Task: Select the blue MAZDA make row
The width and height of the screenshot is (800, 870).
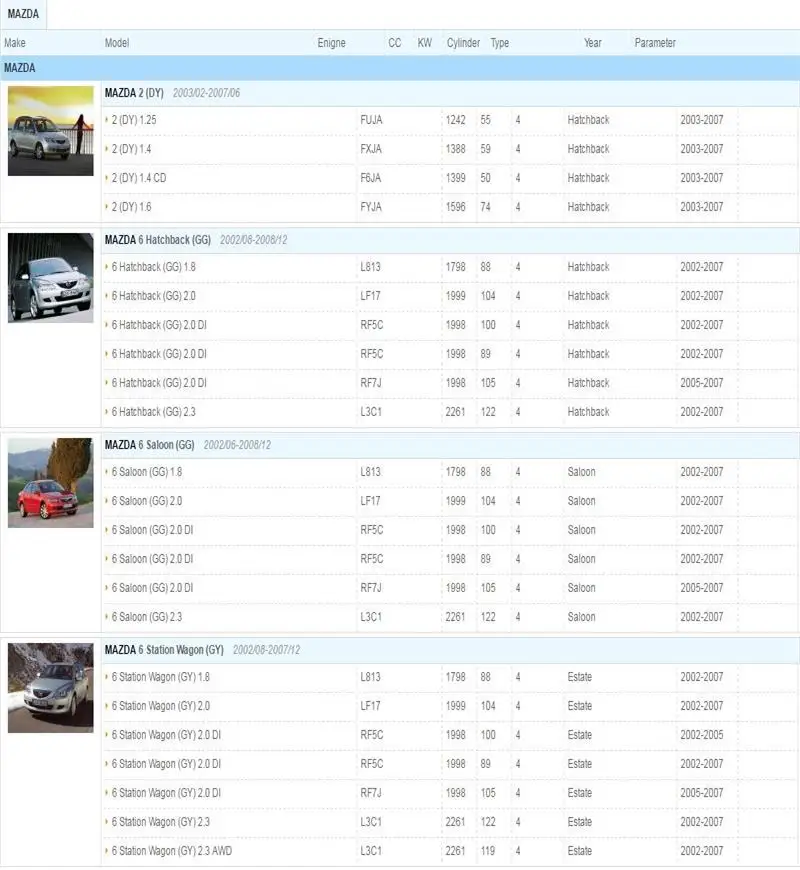Action: [400, 68]
